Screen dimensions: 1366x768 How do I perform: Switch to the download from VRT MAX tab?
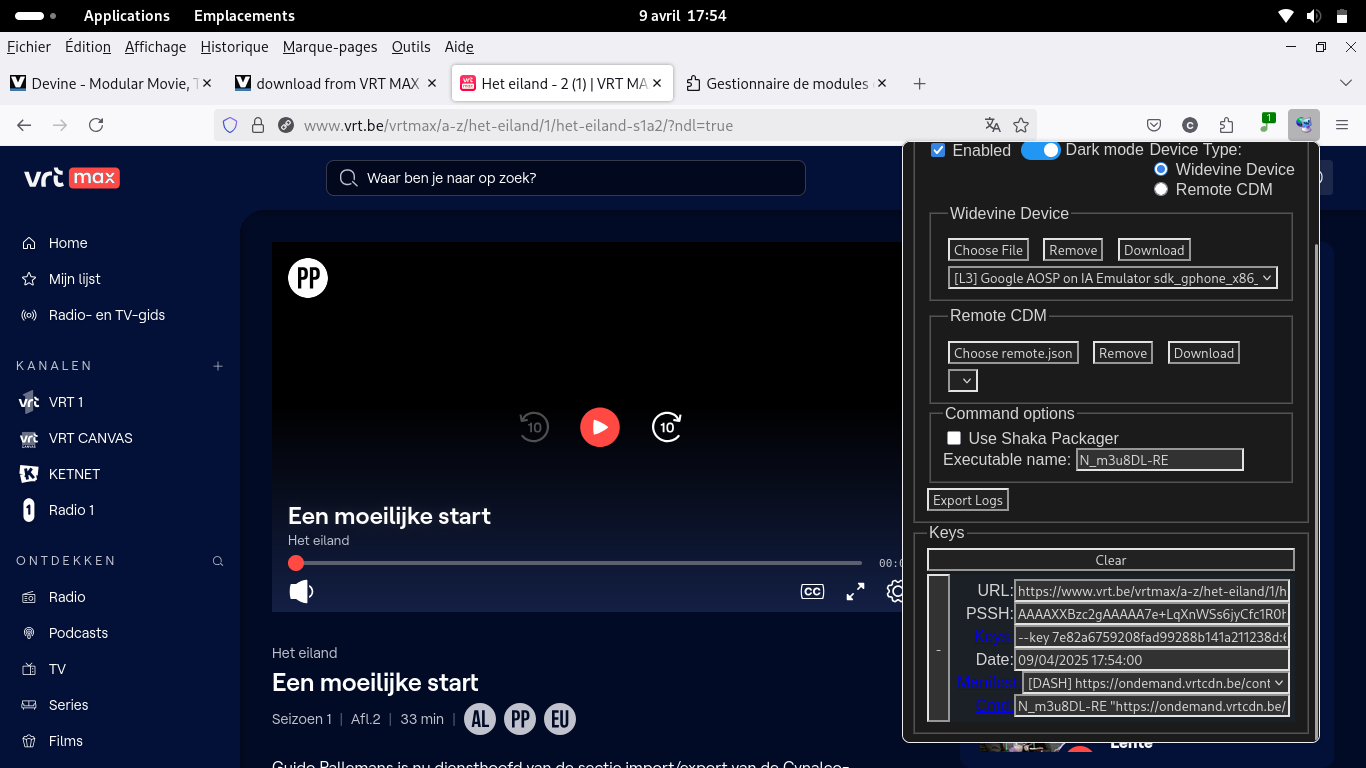pos(337,83)
